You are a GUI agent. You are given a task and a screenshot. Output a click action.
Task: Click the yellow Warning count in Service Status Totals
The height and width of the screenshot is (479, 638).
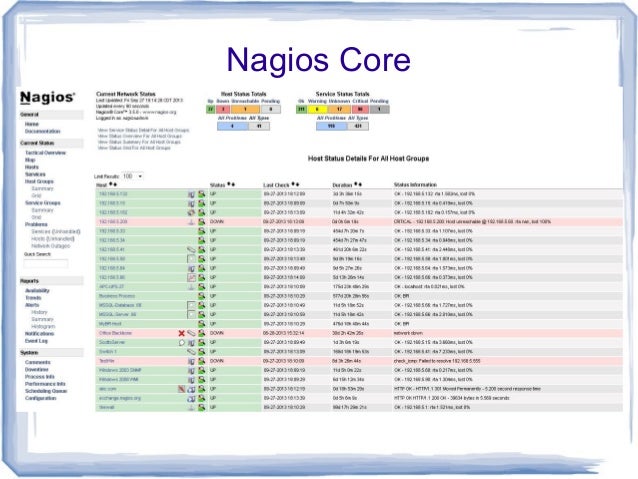317,109
